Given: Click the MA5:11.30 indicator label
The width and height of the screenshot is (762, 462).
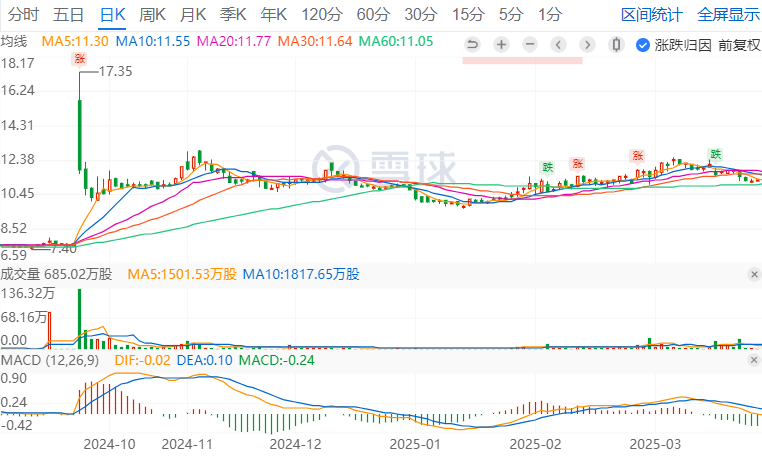Looking at the screenshot, I should coord(75,41).
